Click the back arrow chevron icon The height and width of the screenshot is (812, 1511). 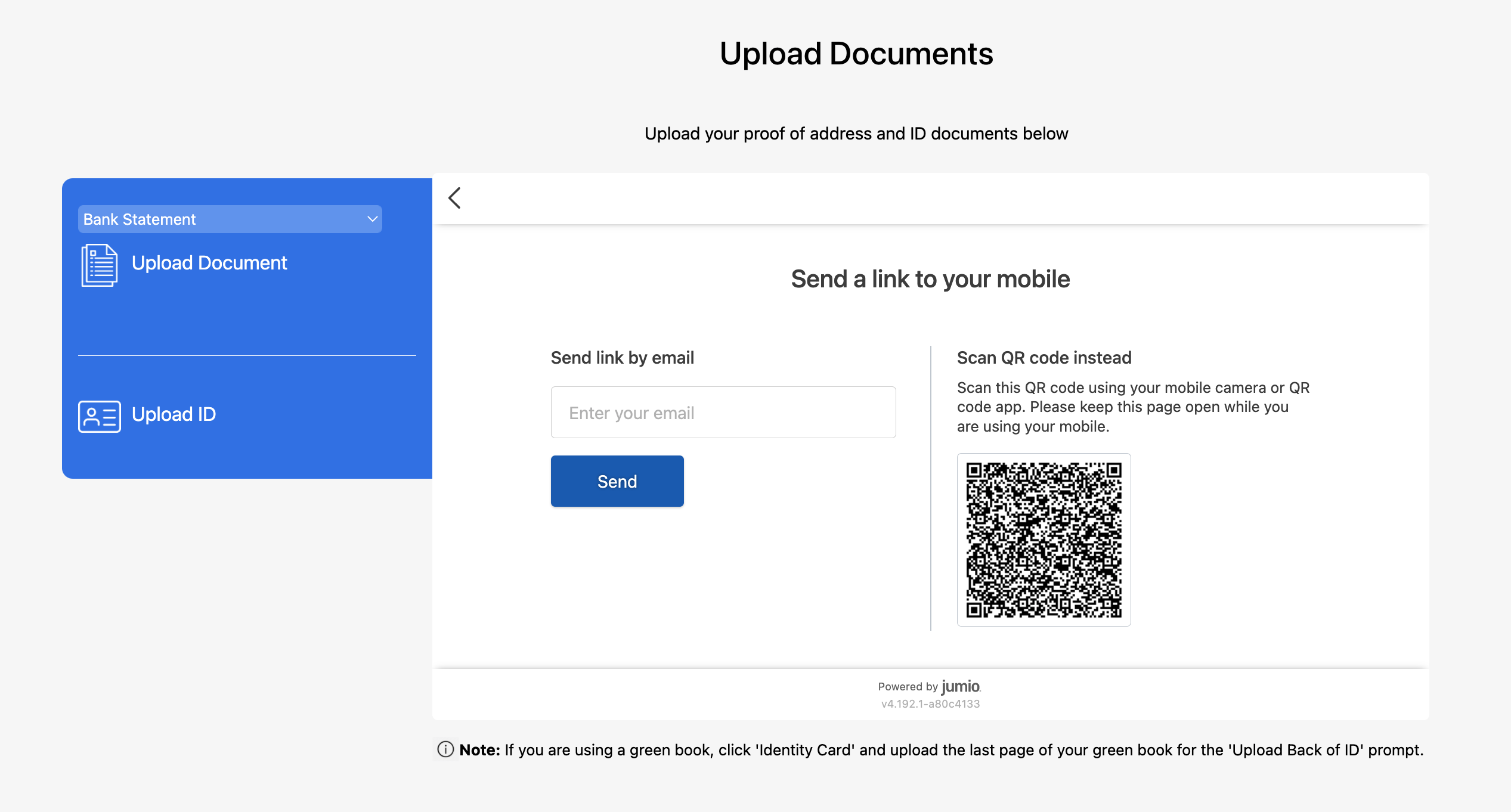(454, 198)
